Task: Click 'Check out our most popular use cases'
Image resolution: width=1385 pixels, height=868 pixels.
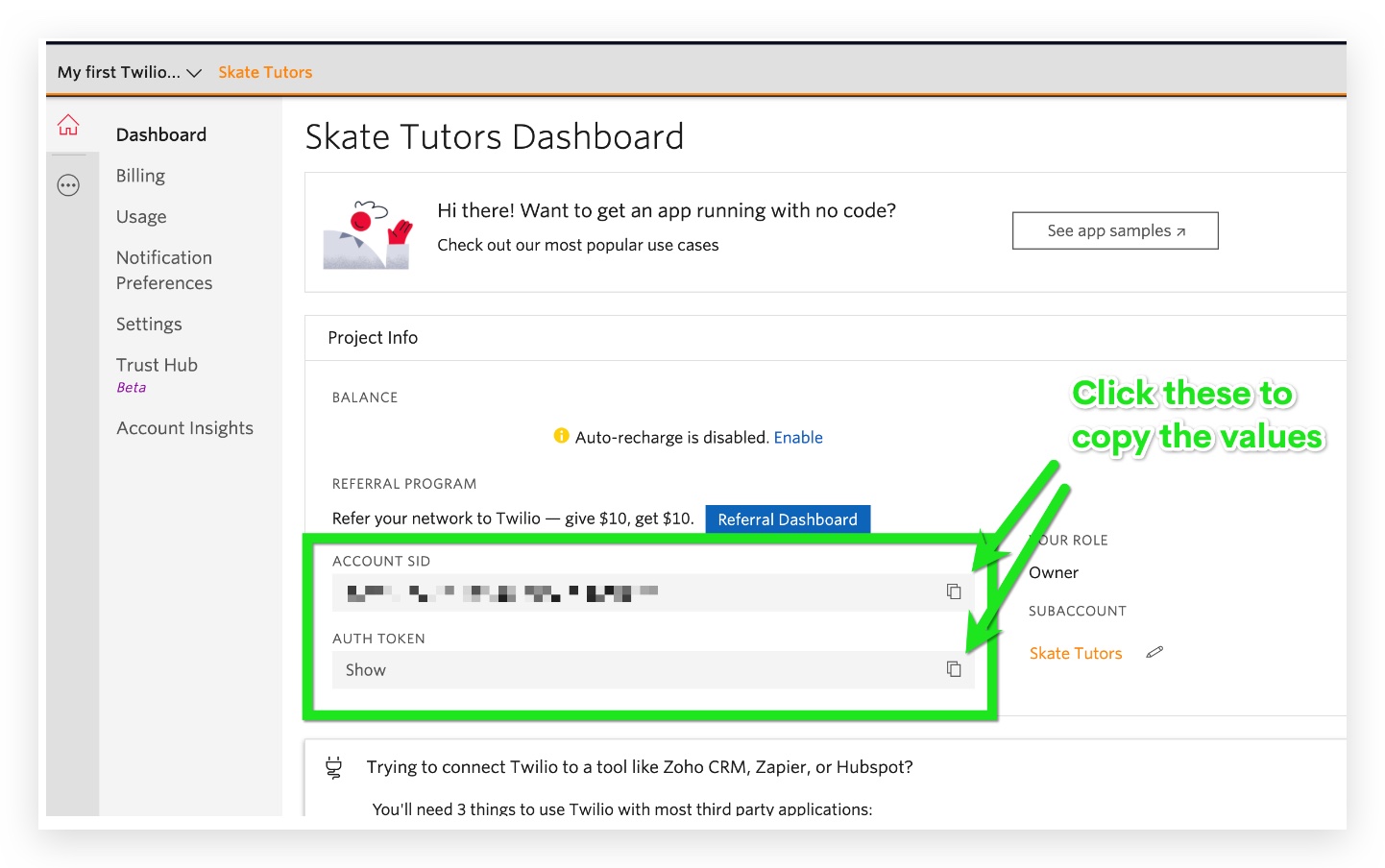Action: (x=578, y=245)
